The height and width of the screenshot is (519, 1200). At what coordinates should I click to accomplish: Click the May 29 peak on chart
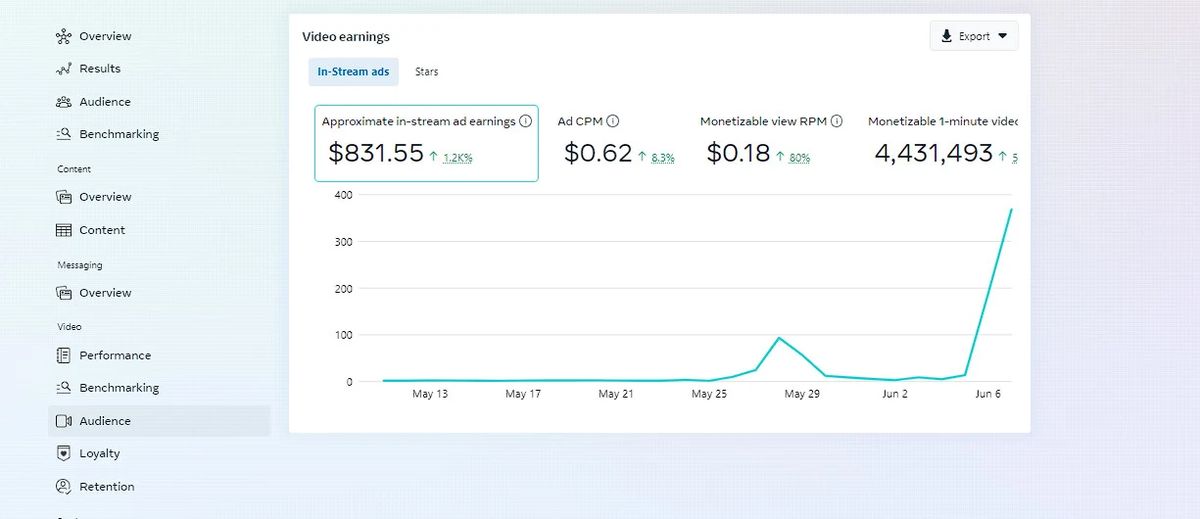[779, 338]
